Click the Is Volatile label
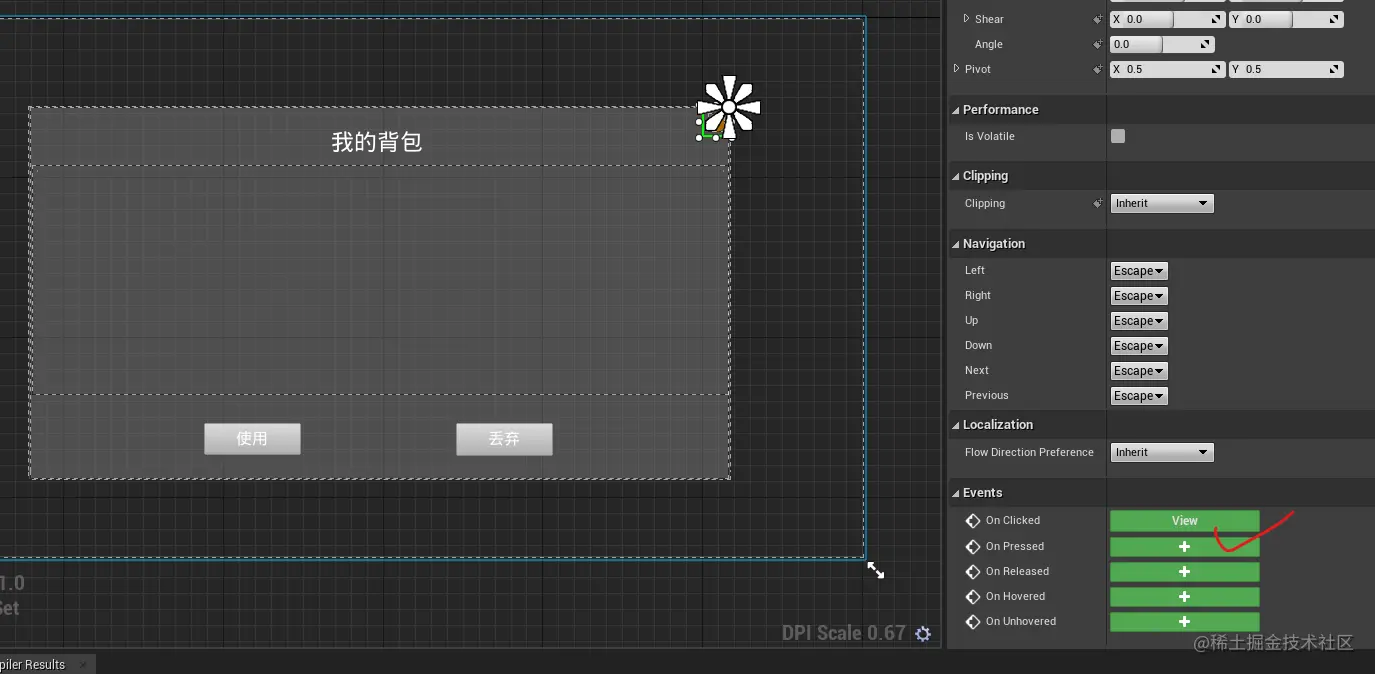This screenshot has width=1375, height=674. coord(990,136)
